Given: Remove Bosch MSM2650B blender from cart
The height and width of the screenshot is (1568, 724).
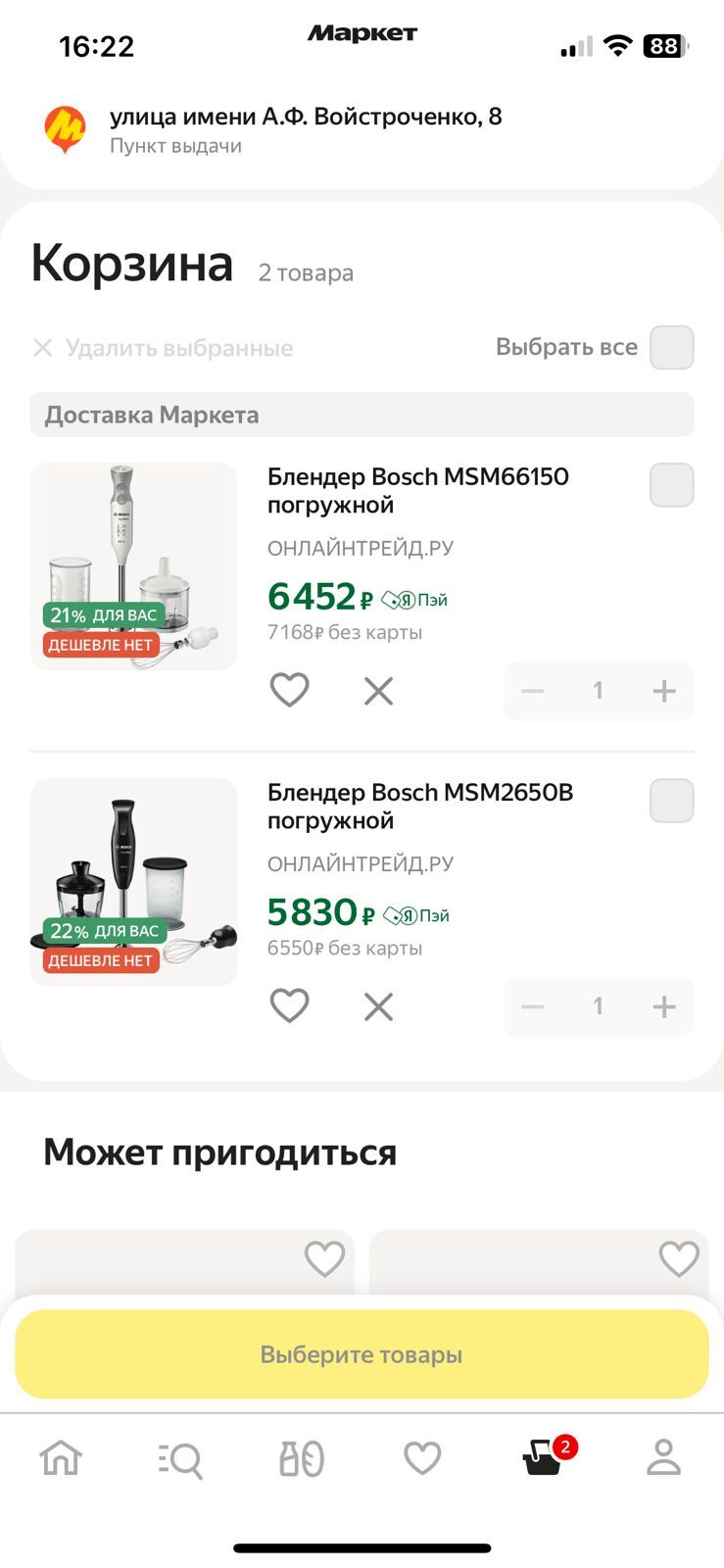Looking at the screenshot, I should [378, 1006].
